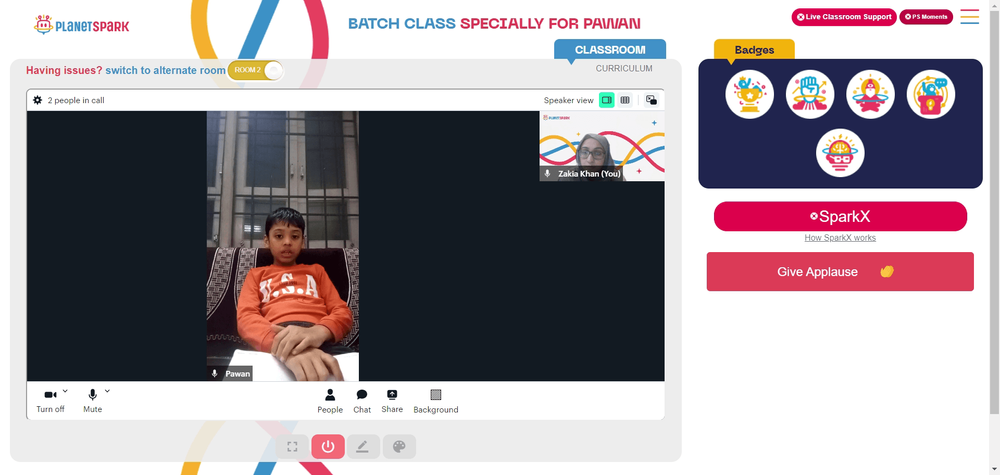Click '2 people in call' text
The width and height of the screenshot is (1000, 475).
[76, 101]
